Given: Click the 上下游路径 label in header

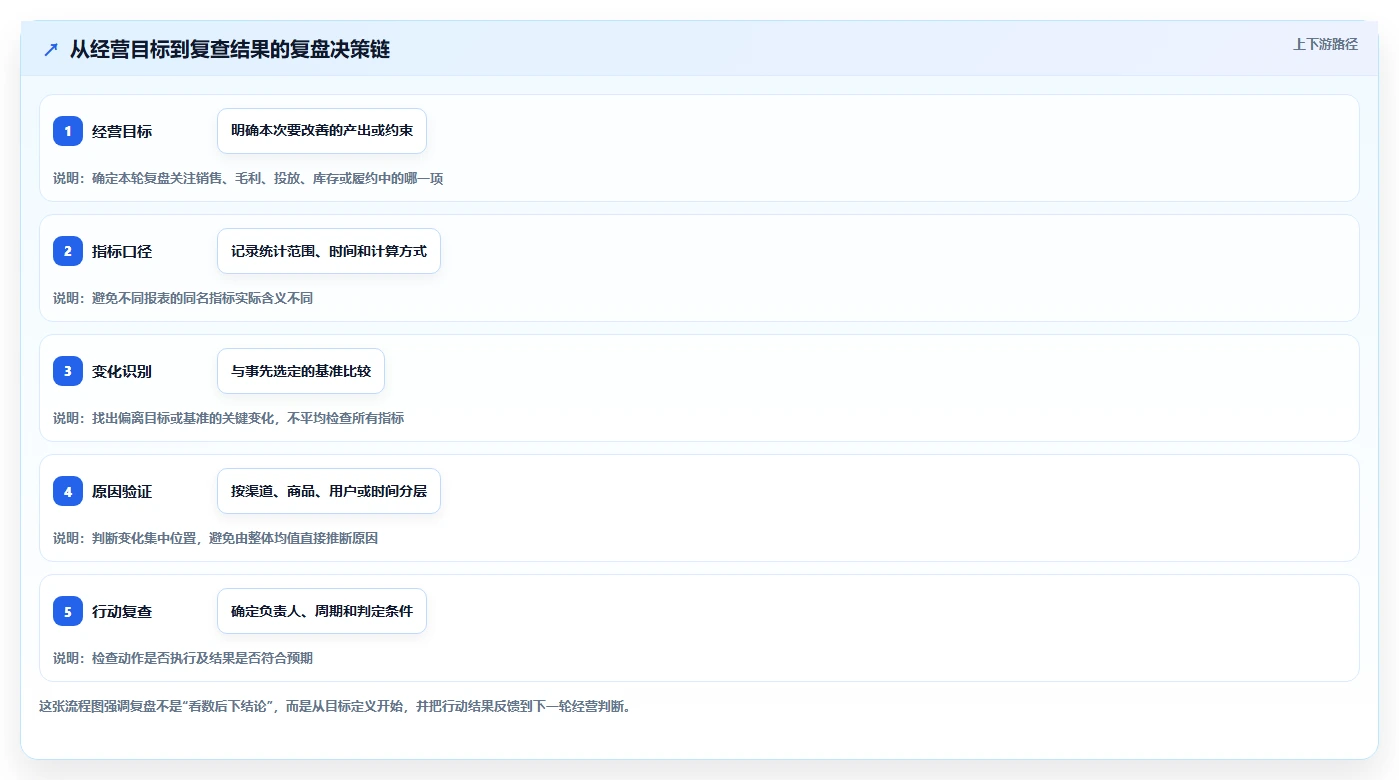Looking at the screenshot, I should point(1325,44).
